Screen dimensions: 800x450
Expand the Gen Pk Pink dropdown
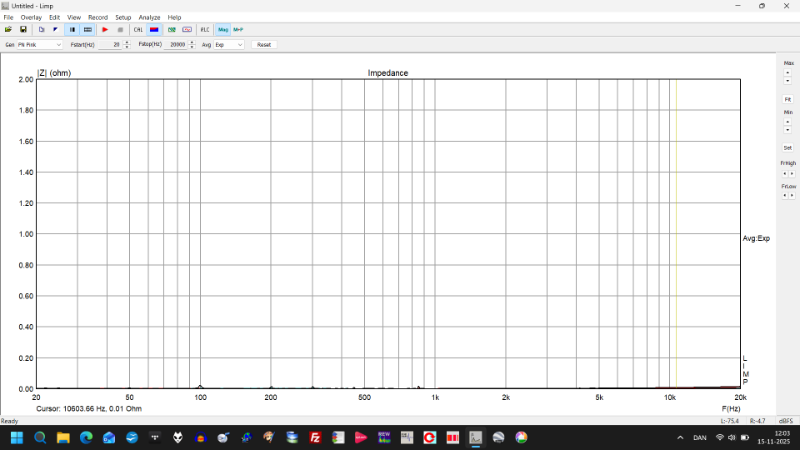(x=58, y=45)
